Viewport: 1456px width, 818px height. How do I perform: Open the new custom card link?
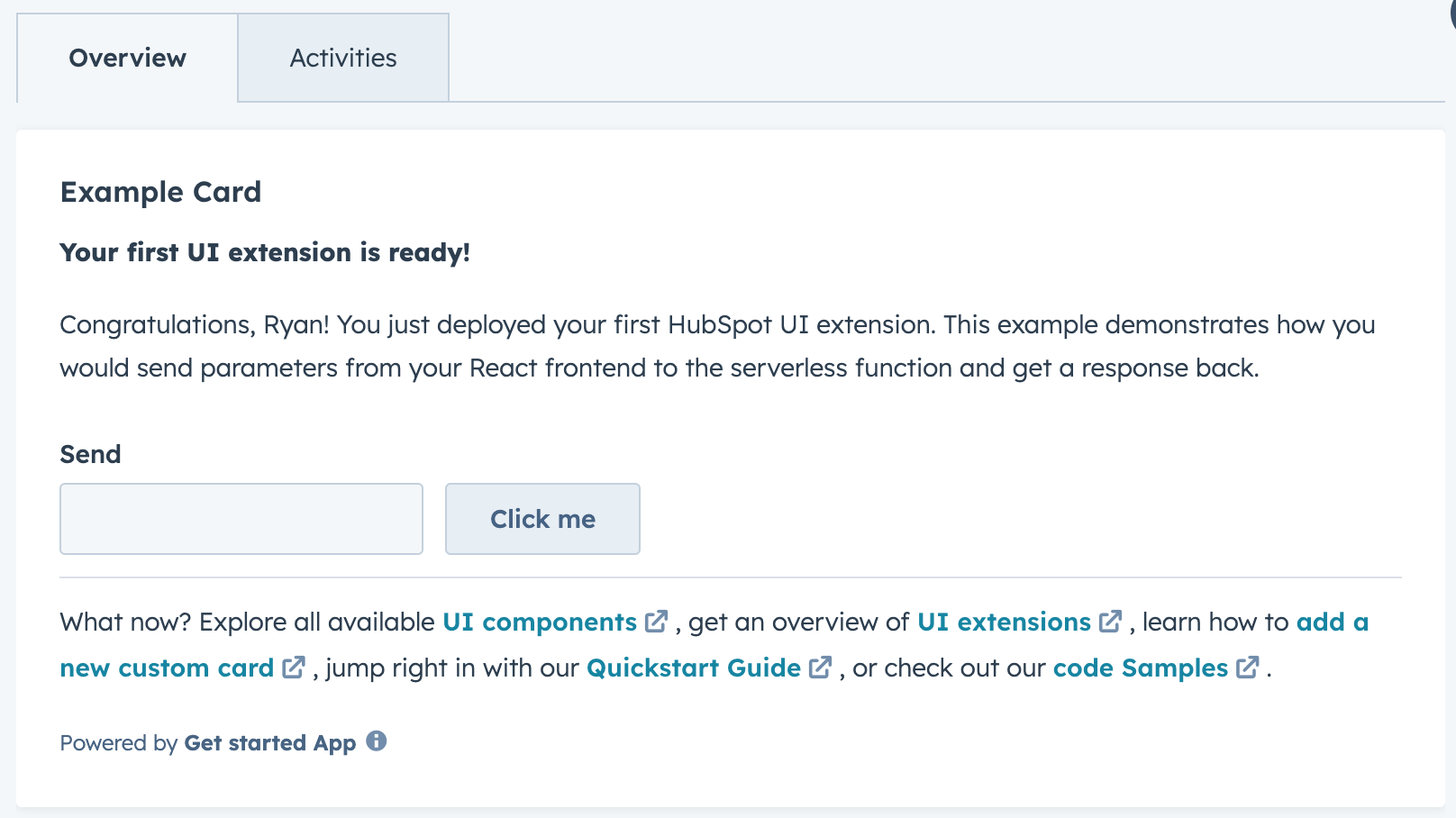tap(167, 668)
